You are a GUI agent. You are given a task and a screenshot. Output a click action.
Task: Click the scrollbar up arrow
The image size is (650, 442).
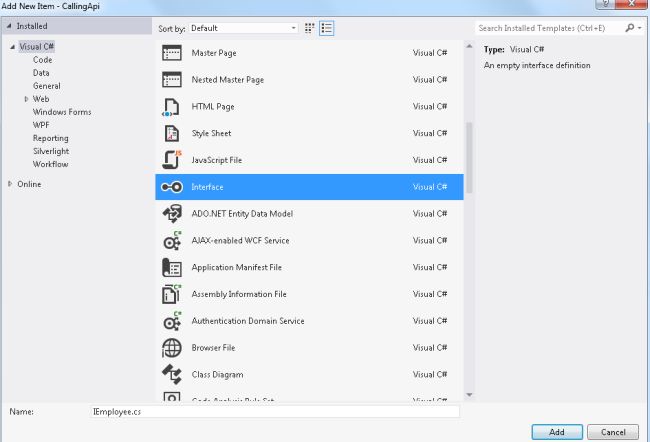click(x=469, y=46)
